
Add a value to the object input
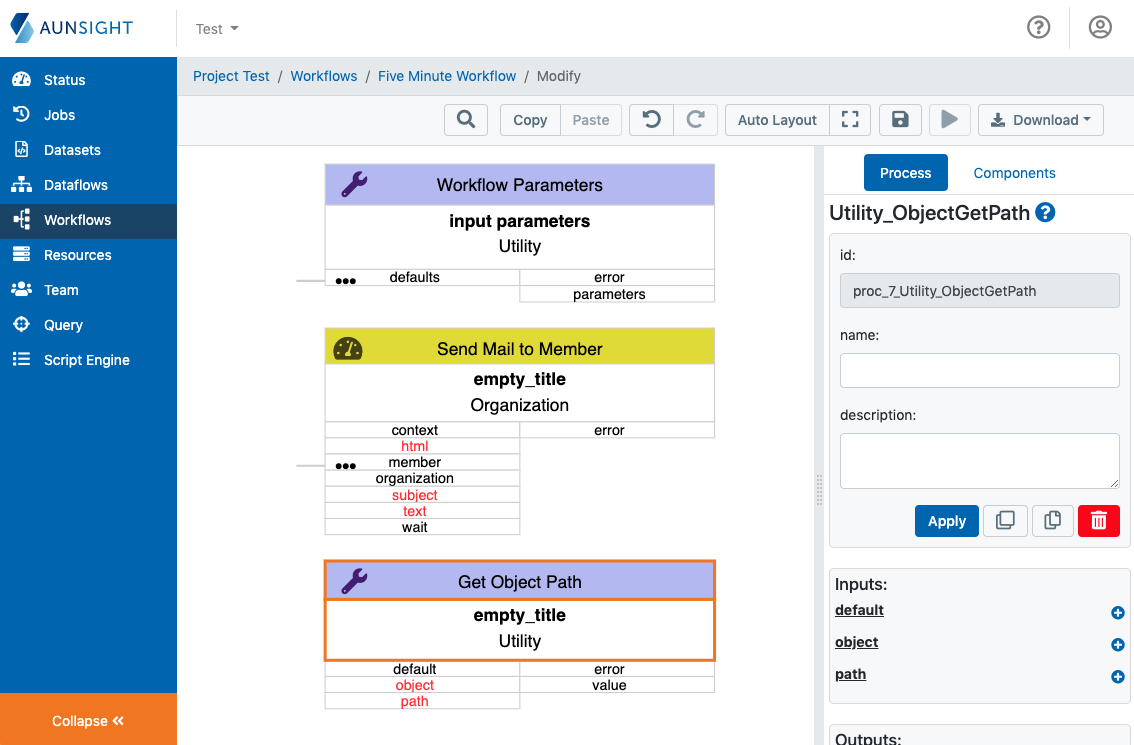tap(1117, 645)
